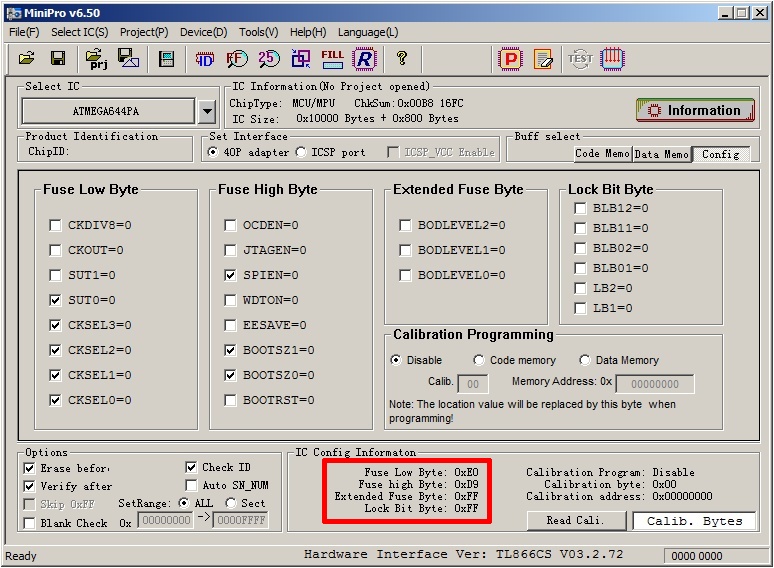Viewport: 774px width, 568px height.
Task: Click the buffer swap/transfer icon
Action: point(301,59)
